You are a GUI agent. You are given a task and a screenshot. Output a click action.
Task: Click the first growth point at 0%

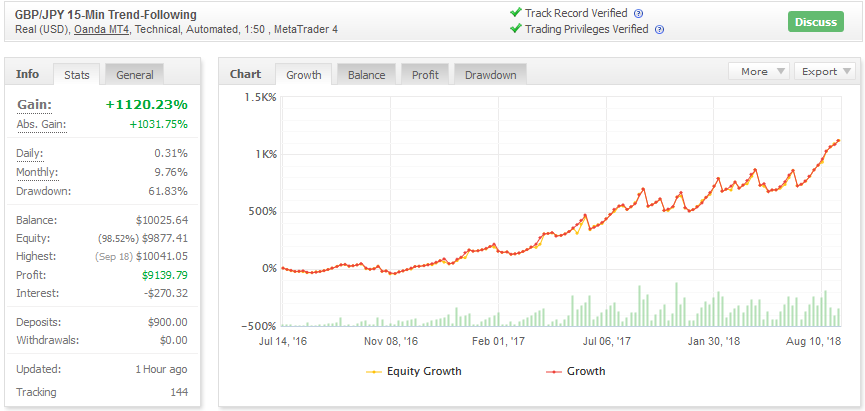[283, 268]
